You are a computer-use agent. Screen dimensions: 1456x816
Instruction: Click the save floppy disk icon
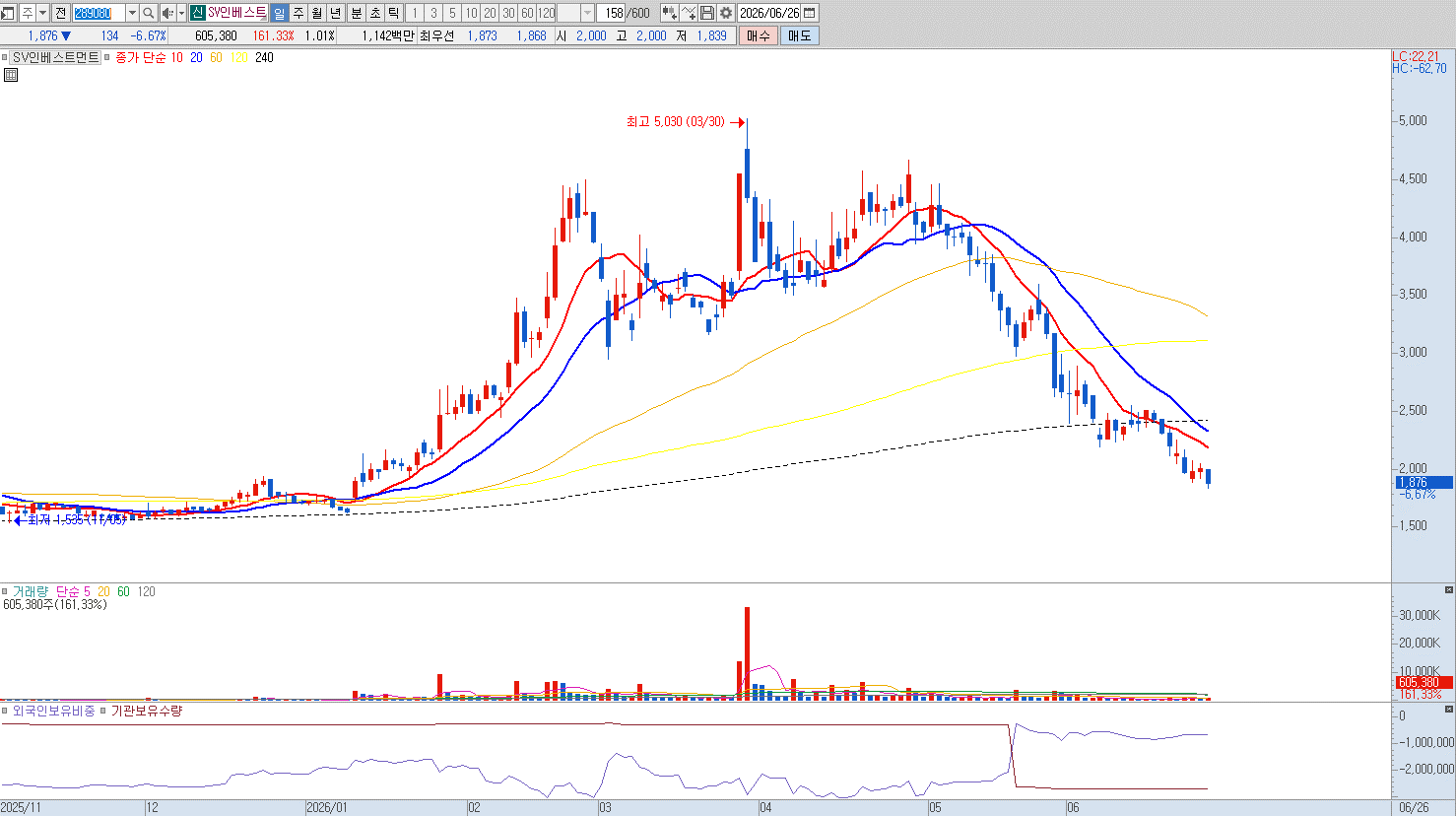click(707, 13)
